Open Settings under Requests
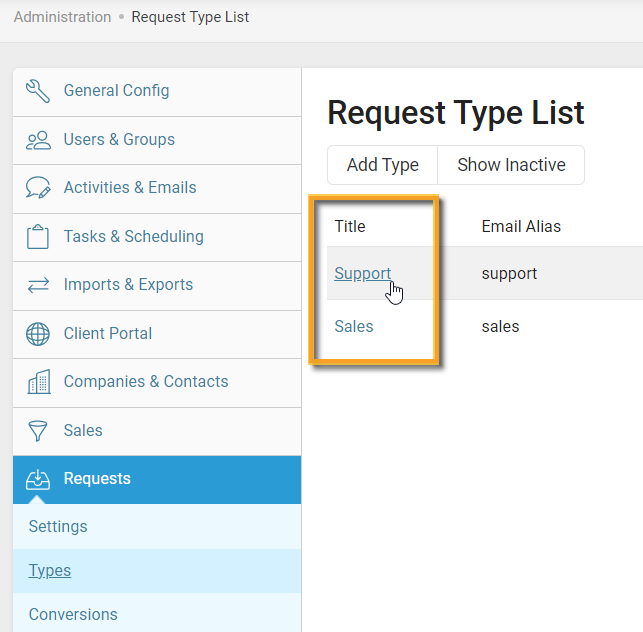 58,527
